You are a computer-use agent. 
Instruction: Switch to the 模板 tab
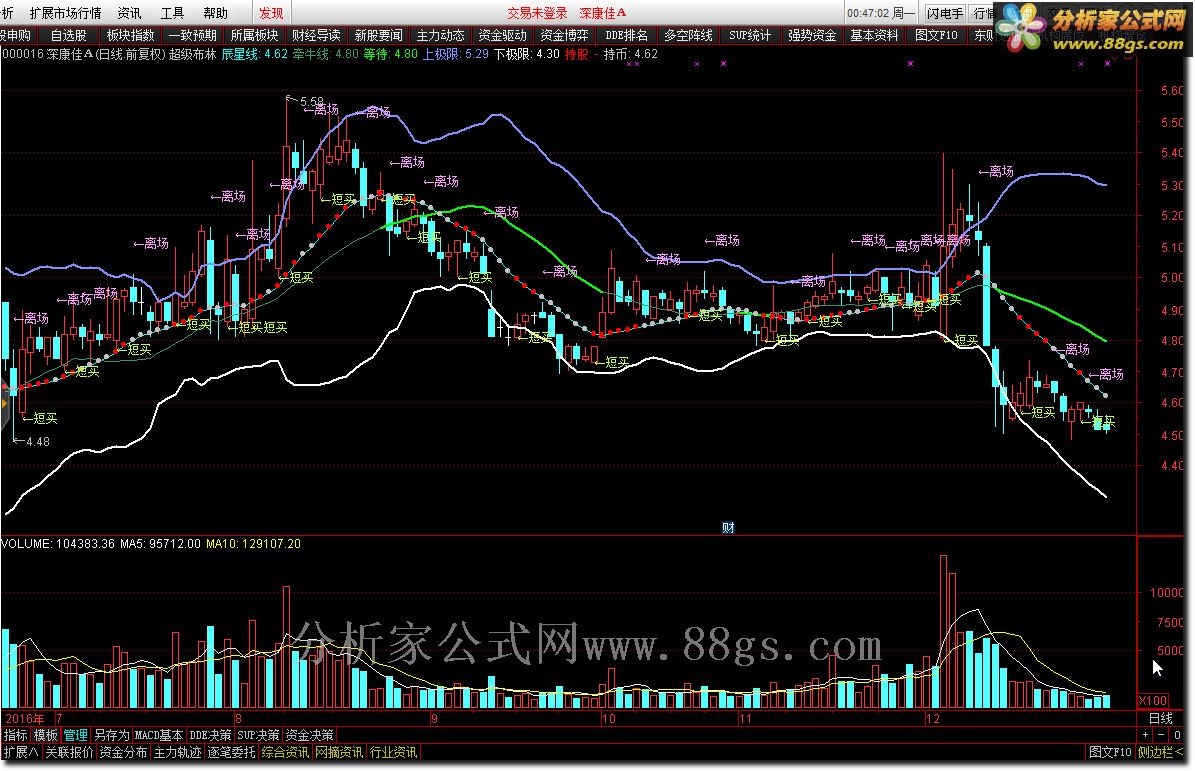46,735
